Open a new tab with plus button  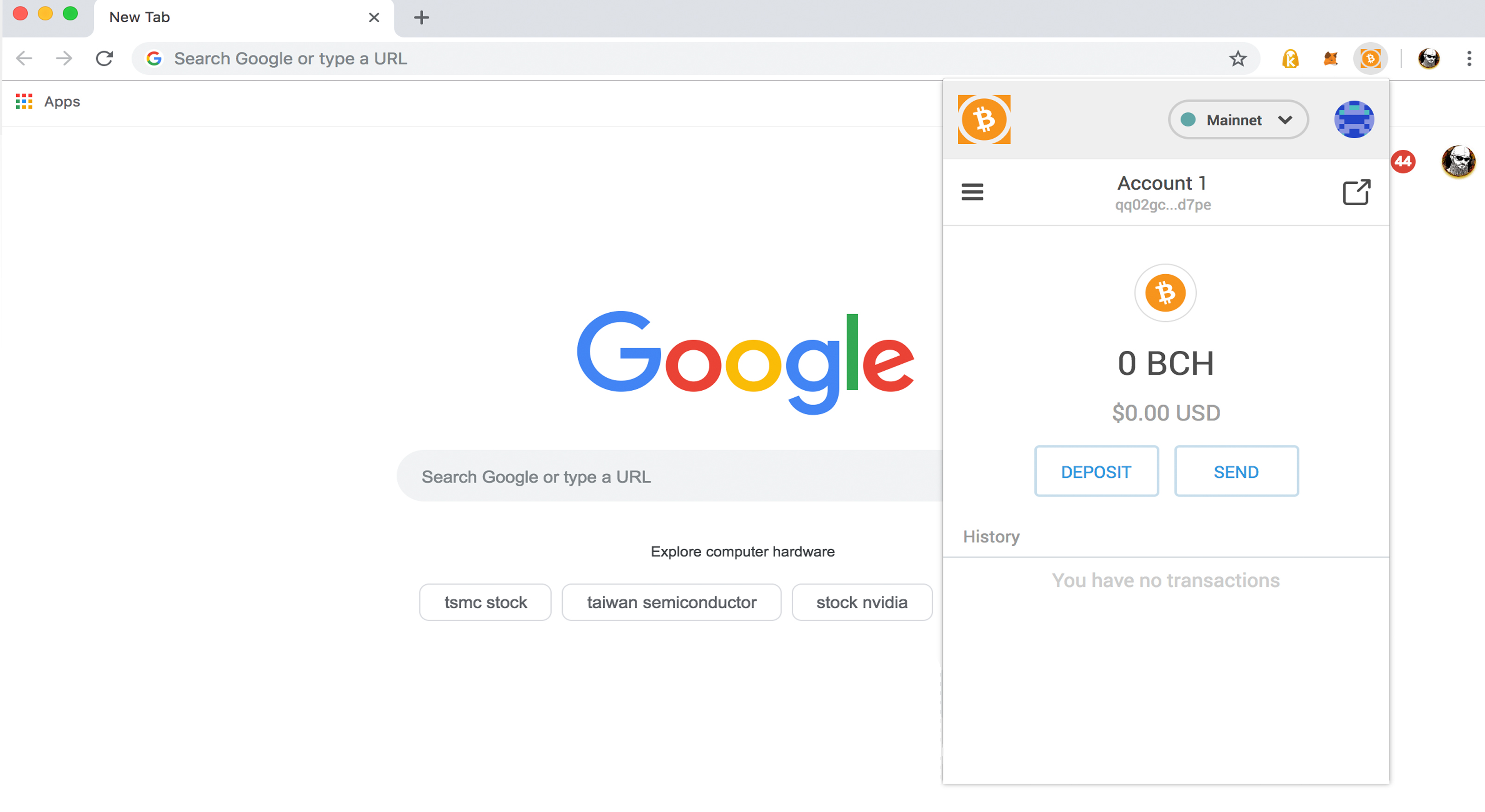click(421, 17)
